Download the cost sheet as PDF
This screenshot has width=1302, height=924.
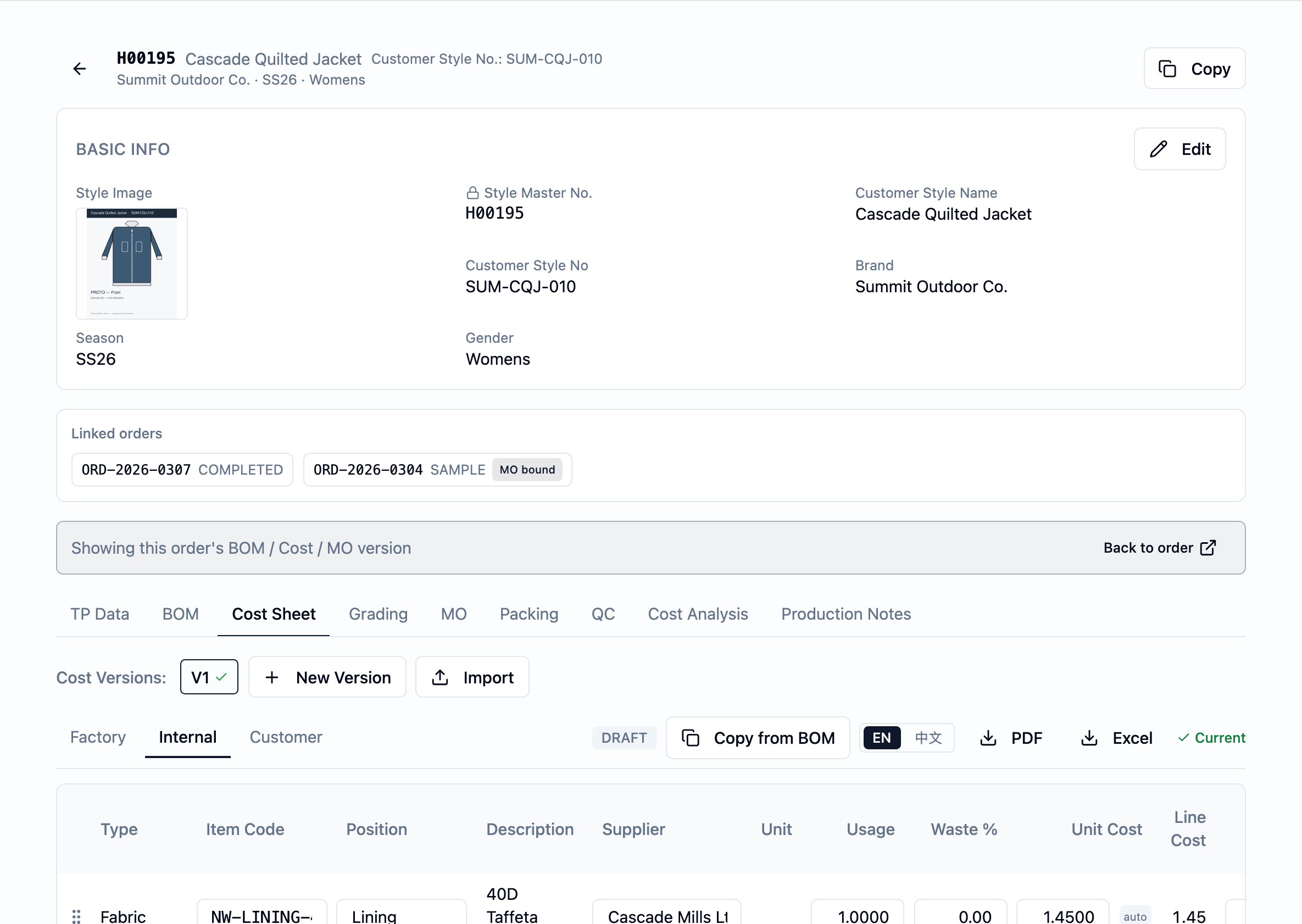[x=1011, y=738]
